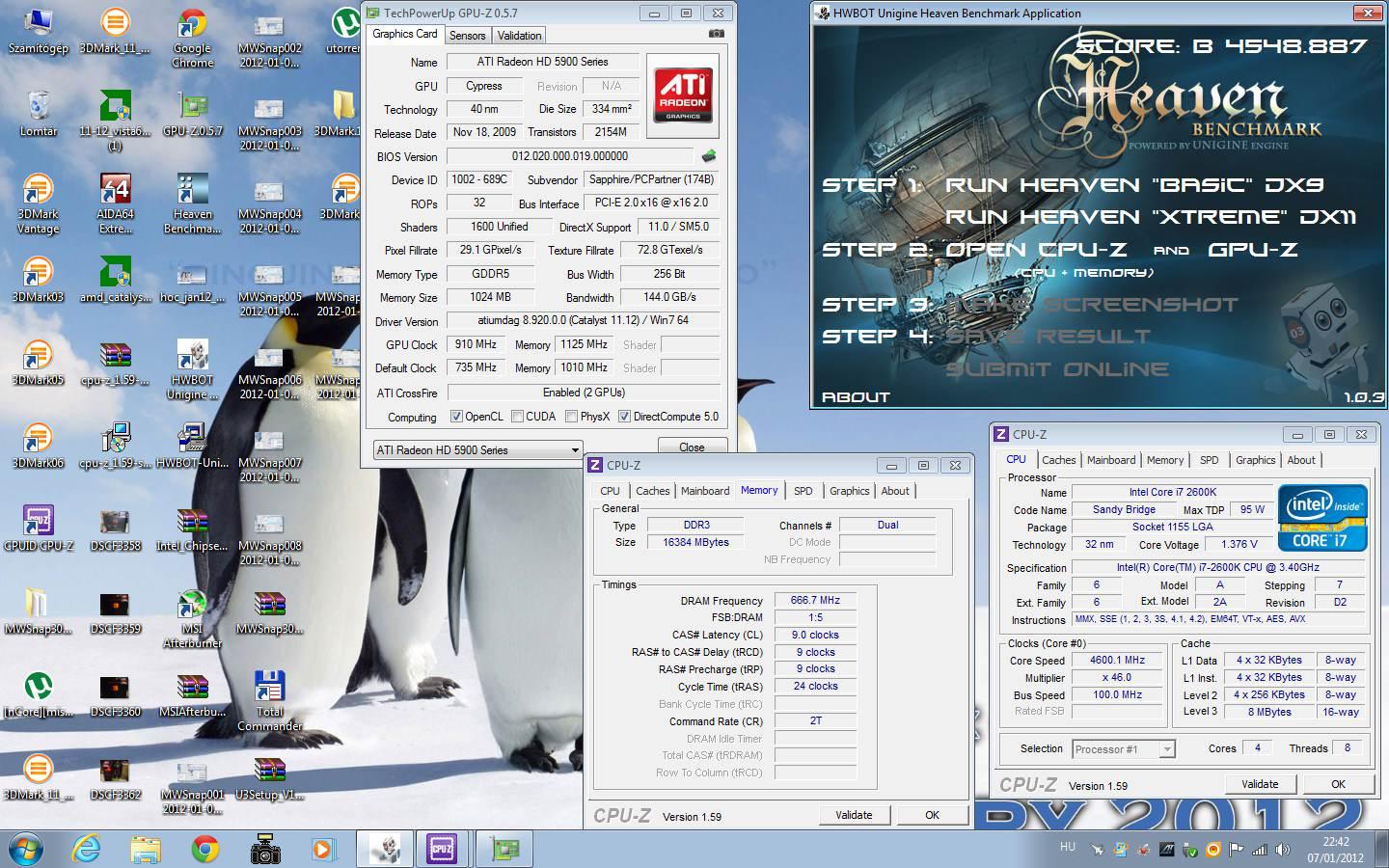The height and width of the screenshot is (868, 1389).
Task: Select the DSCF3362 image file
Action: (x=115, y=777)
